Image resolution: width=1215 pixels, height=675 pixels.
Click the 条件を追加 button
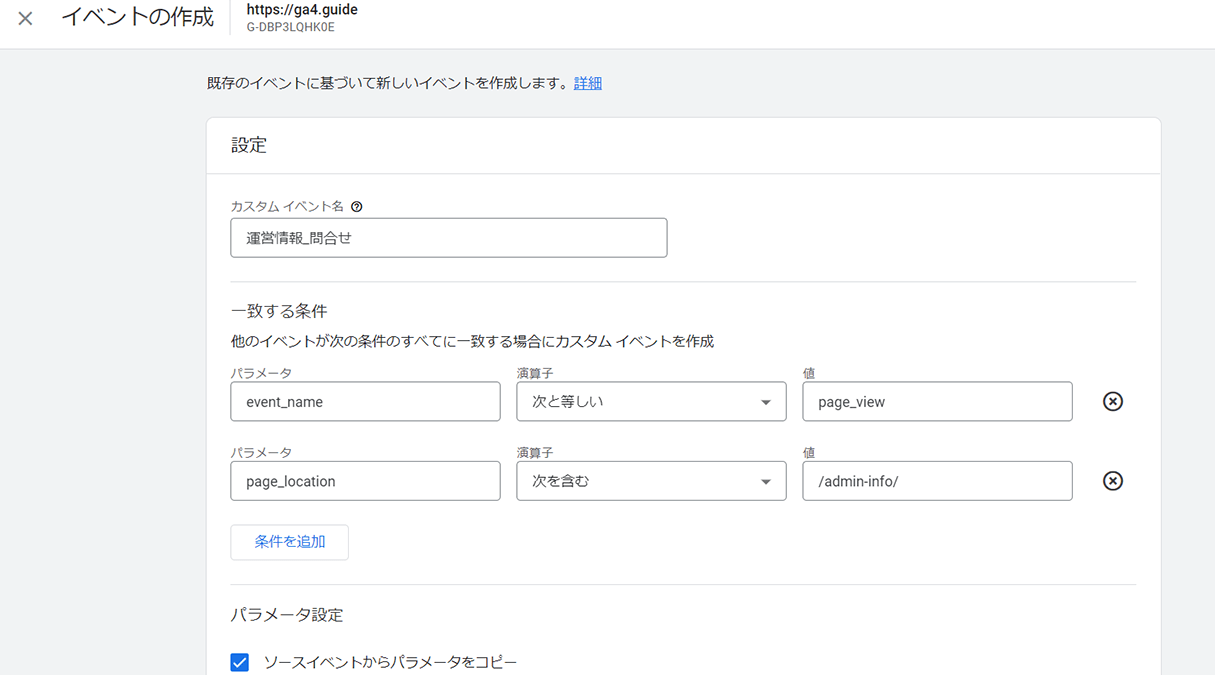point(289,542)
